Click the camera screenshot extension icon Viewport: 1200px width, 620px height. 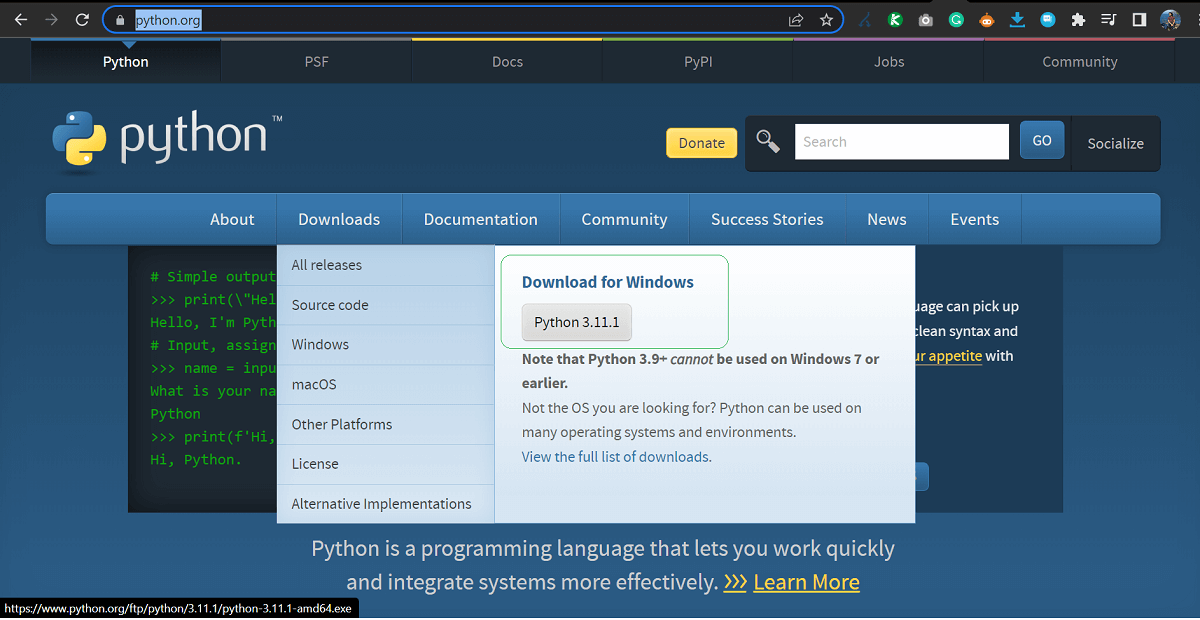tap(926, 20)
